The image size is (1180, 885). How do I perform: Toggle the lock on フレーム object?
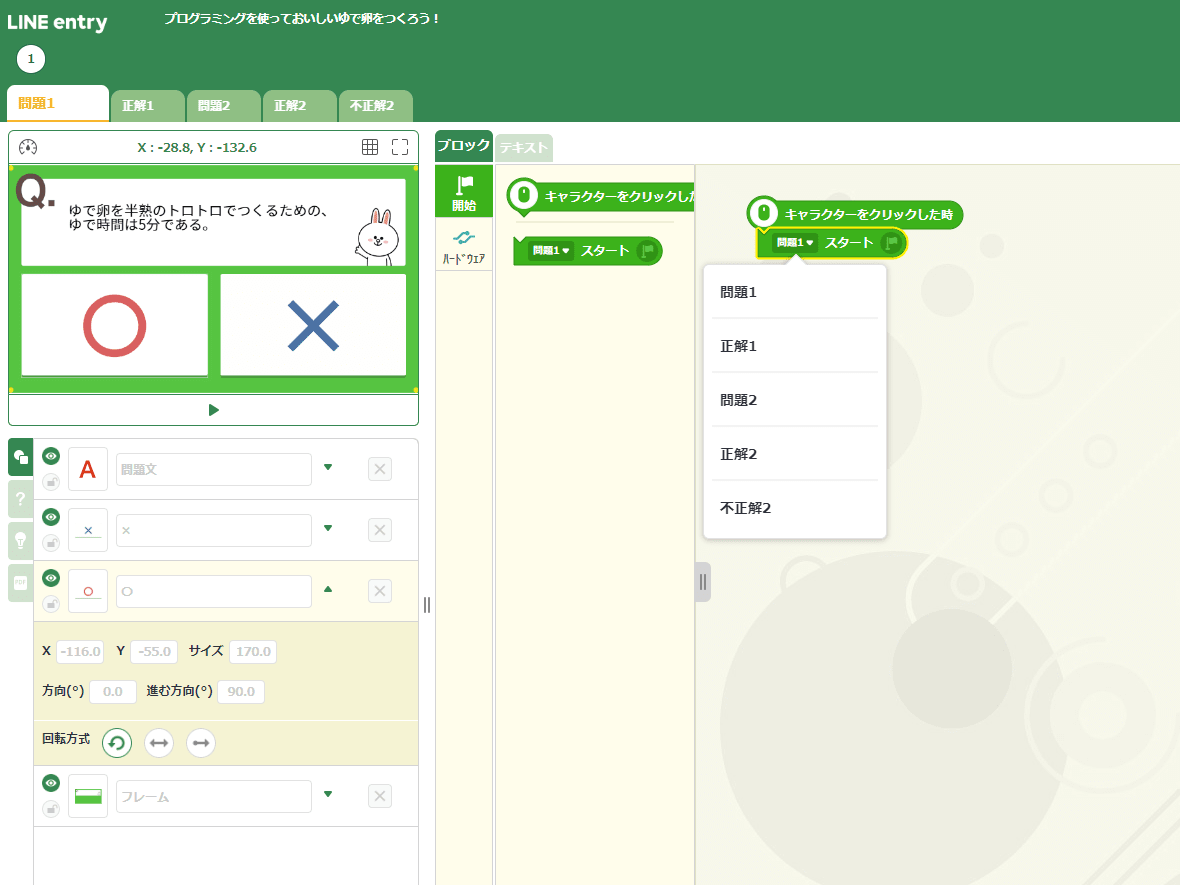pos(51,809)
